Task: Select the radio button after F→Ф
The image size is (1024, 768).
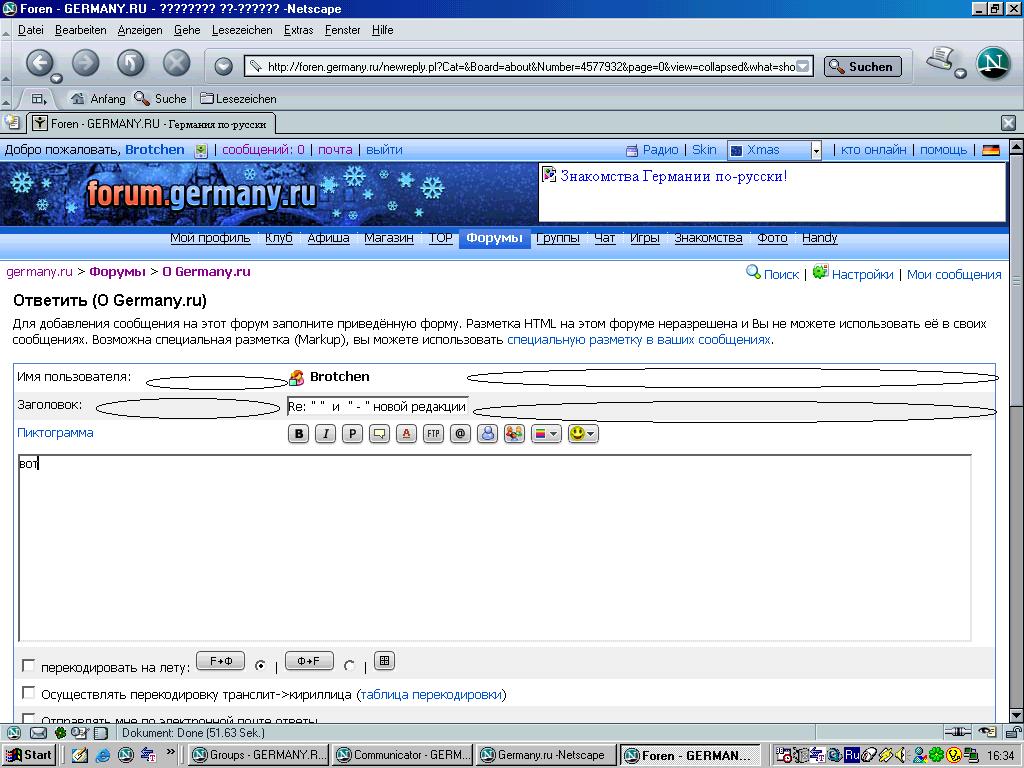Action: tap(260, 665)
